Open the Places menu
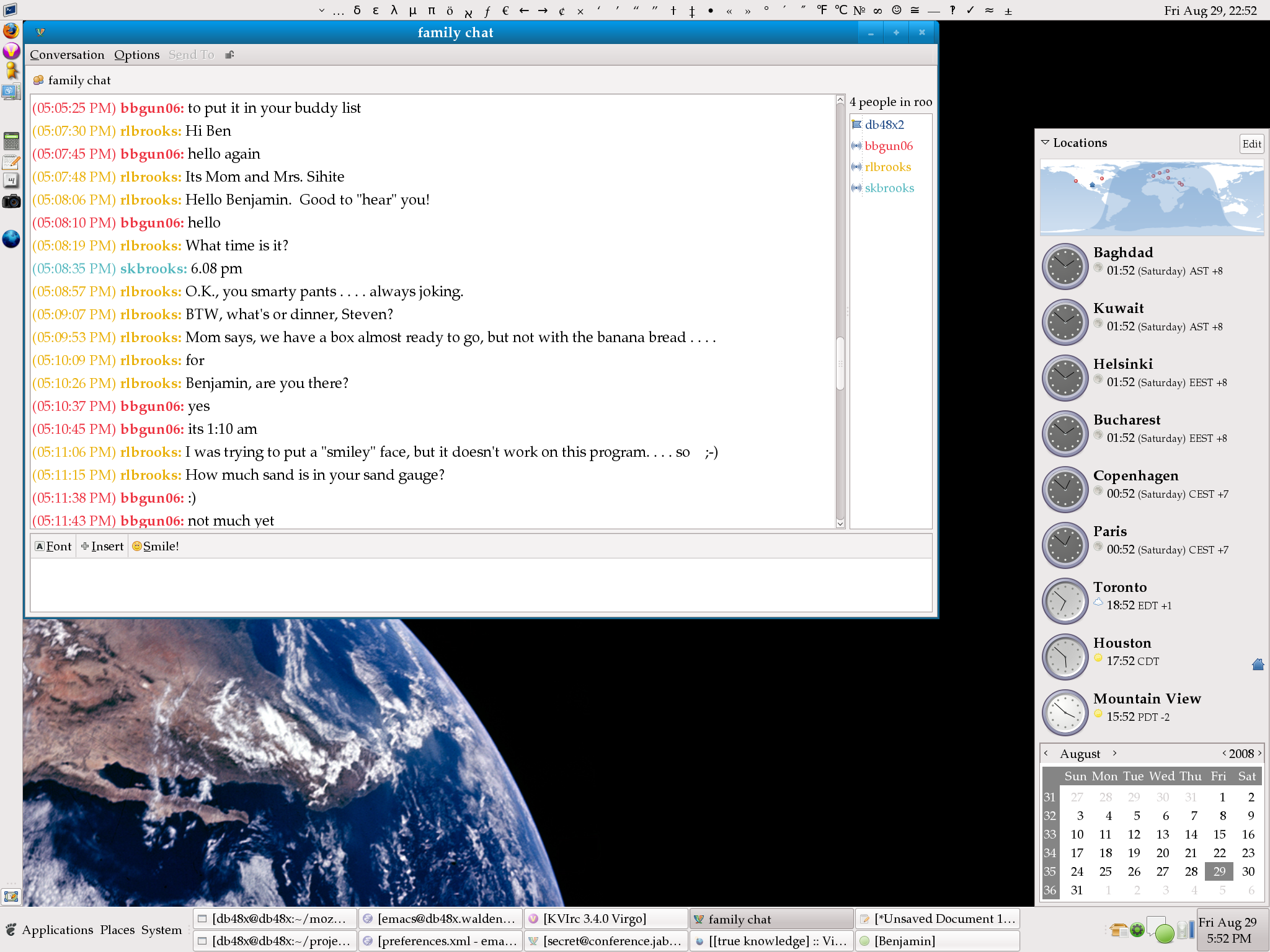 click(117, 930)
